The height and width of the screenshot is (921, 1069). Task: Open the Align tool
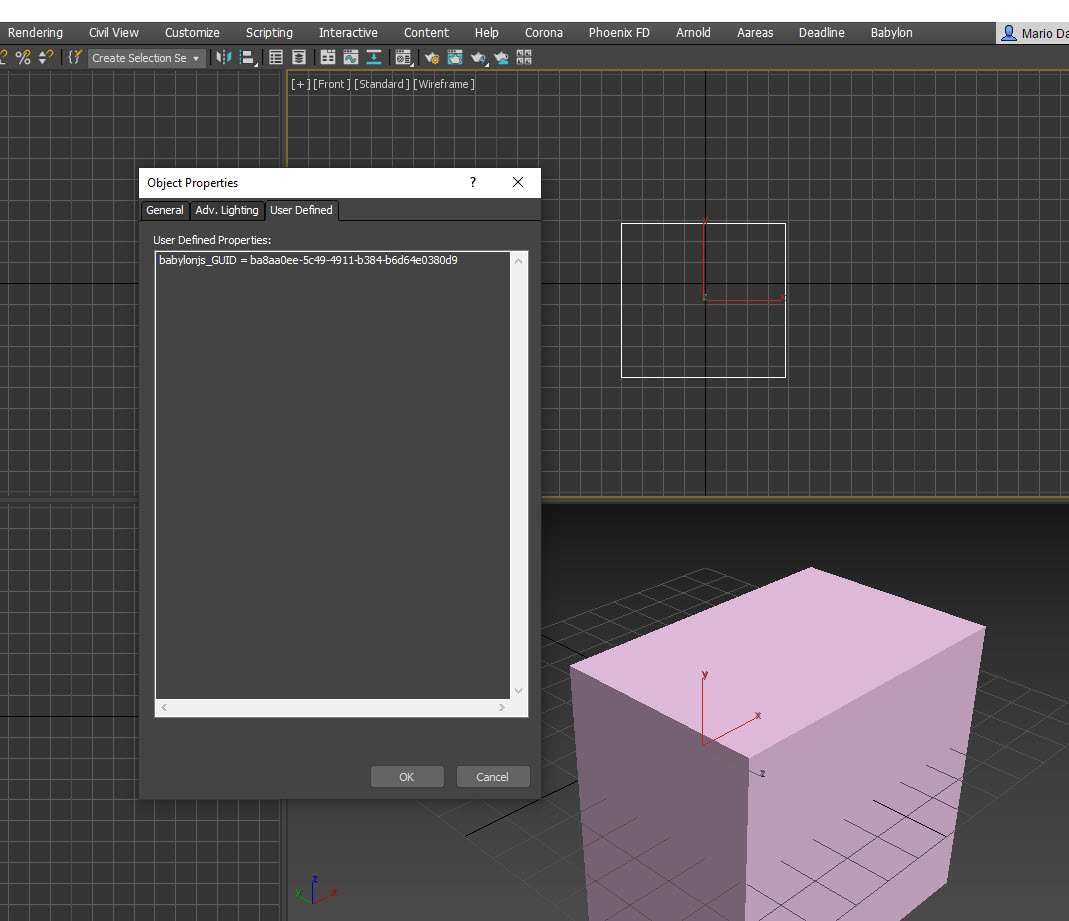point(246,58)
